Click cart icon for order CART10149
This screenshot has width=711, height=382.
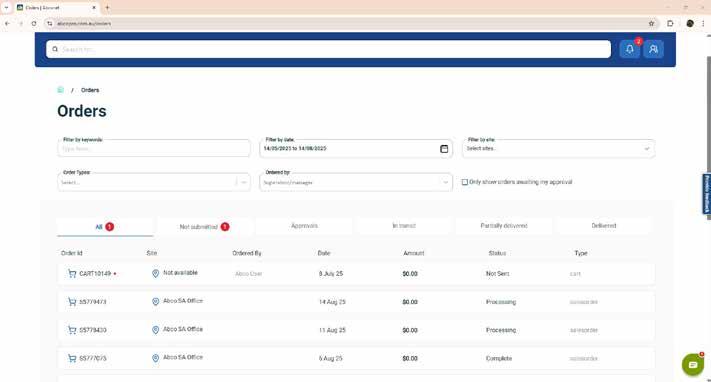pos(72,274)
